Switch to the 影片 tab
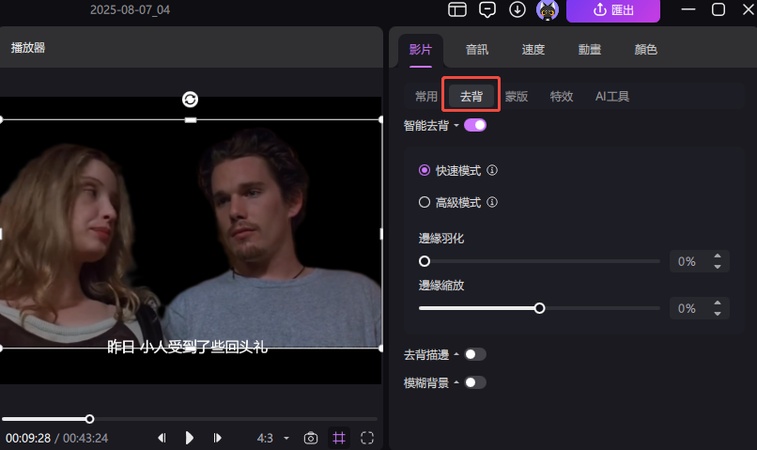757x450 pixels. point(420,50)
